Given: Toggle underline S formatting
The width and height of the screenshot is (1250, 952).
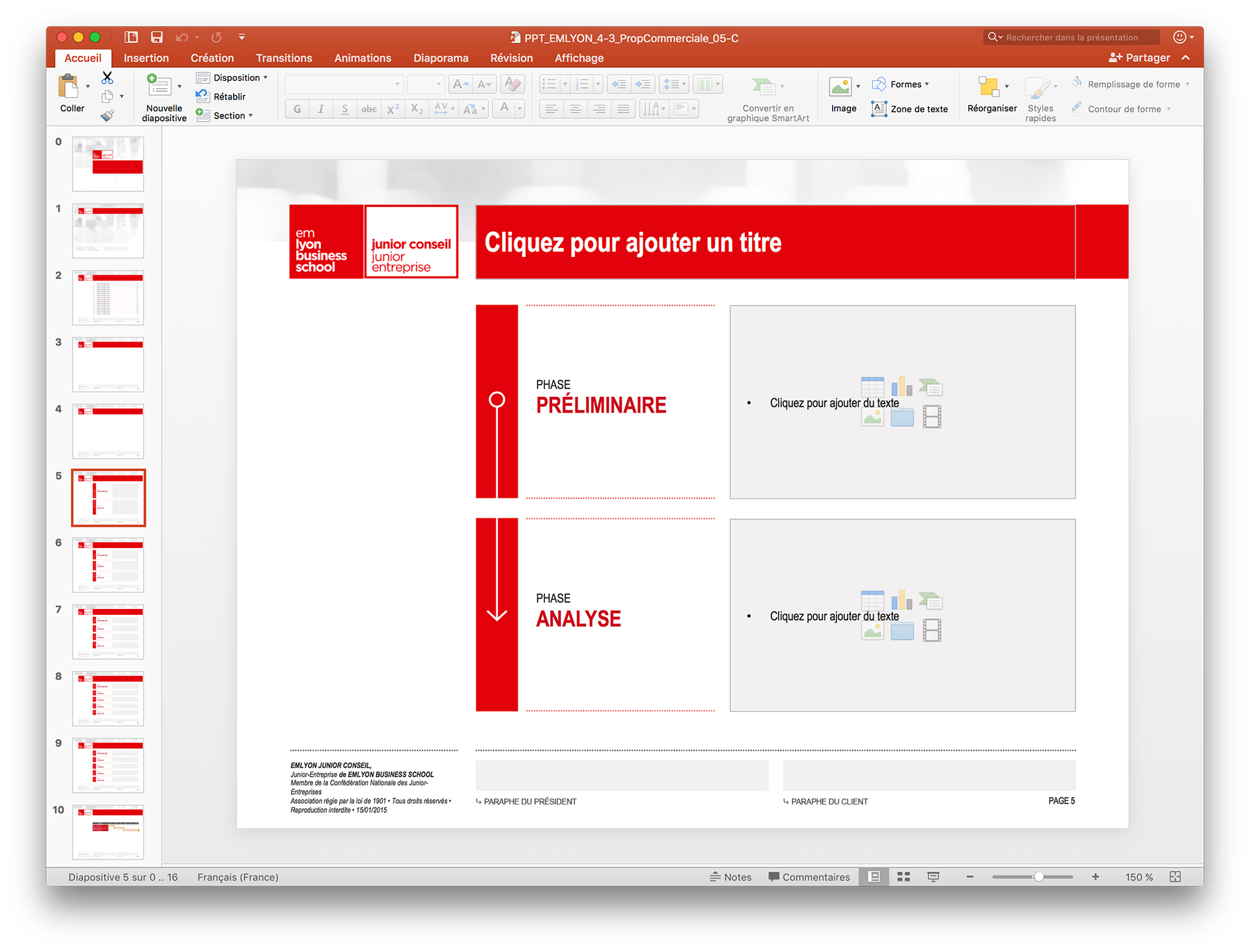Looking at the screenshot, I should (x=345, y=109).
